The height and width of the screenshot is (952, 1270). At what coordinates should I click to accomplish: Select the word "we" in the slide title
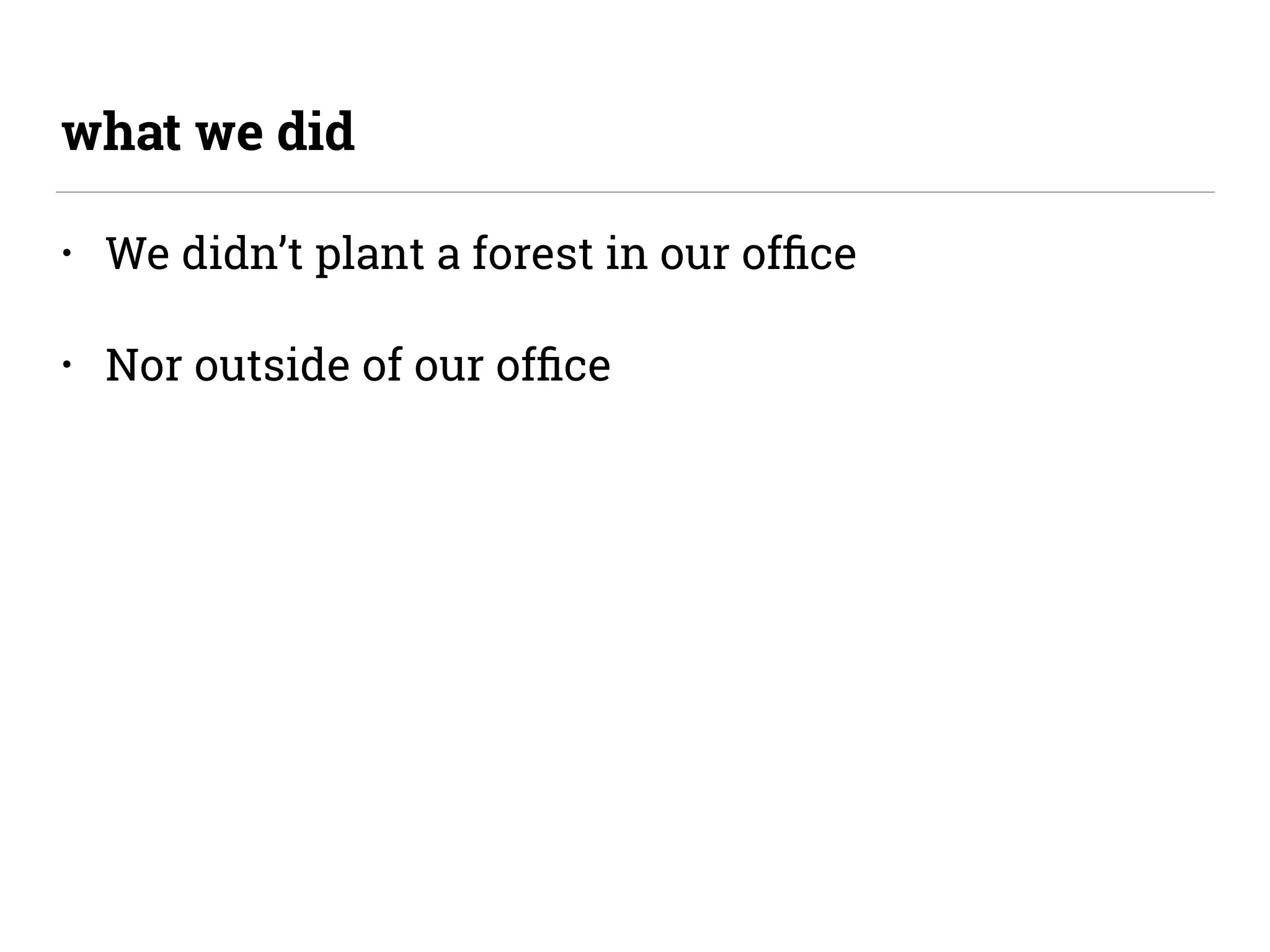point(229,134)
